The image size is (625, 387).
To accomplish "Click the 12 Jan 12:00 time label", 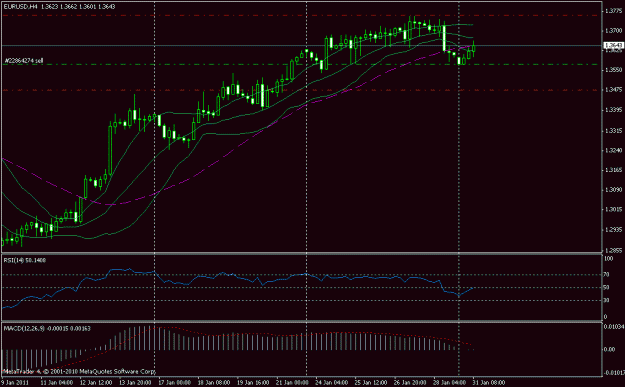I will (x=96, y=383).
